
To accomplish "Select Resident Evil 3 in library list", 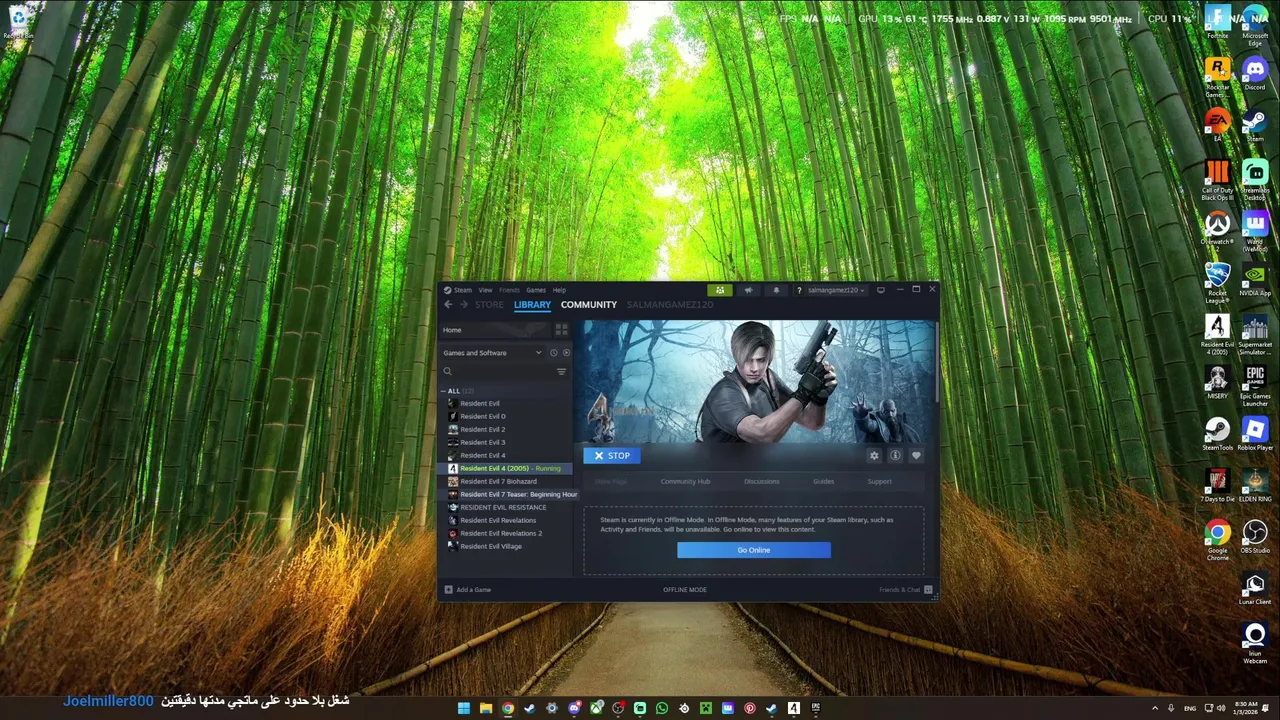I will pyautogui.click(x=482, y=442).
